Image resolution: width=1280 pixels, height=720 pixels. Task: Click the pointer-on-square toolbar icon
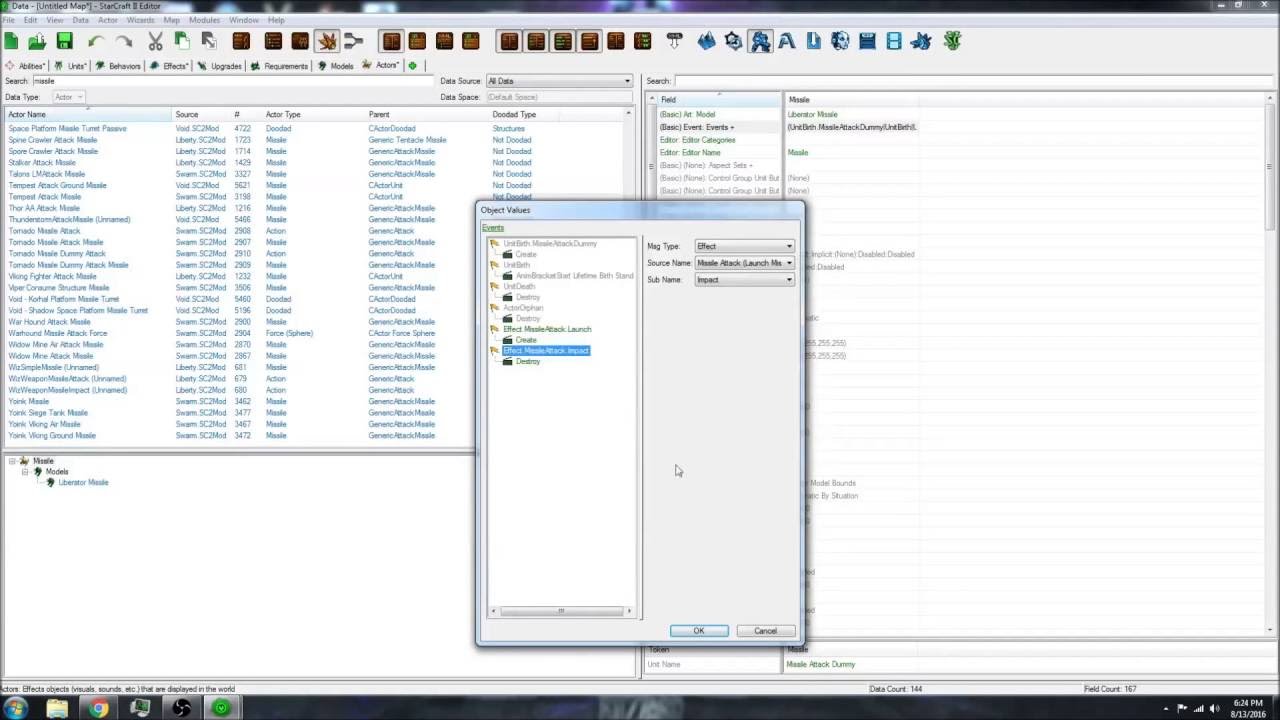[209, 41]
